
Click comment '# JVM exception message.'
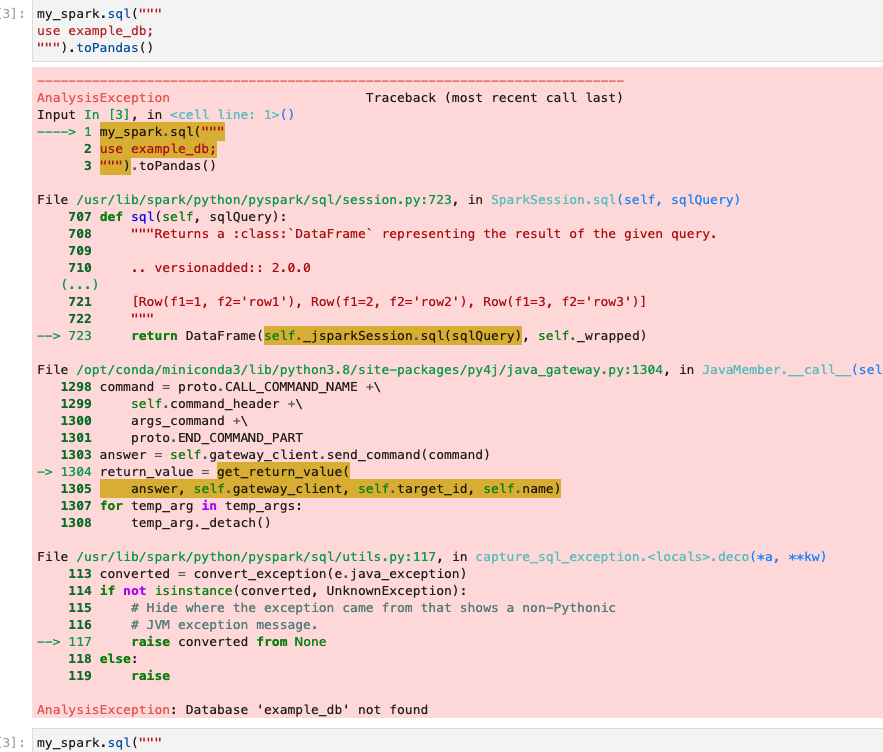coord(224,625)
